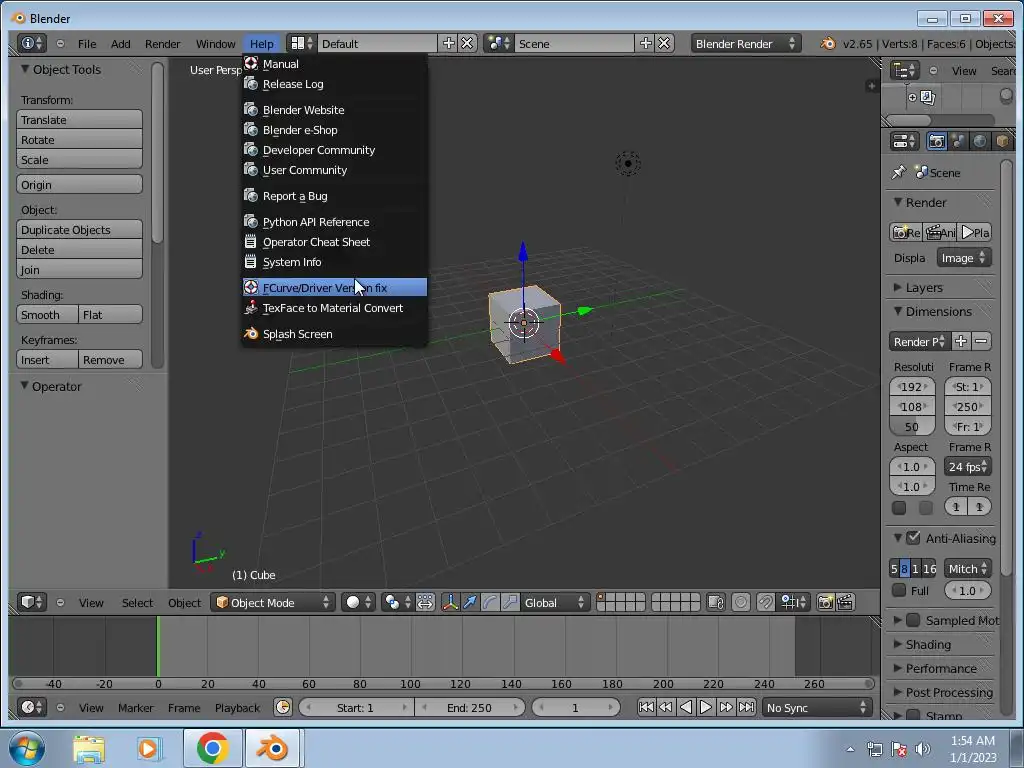
Task: Click the End: 250 frame field
Action: coord(470,707)
